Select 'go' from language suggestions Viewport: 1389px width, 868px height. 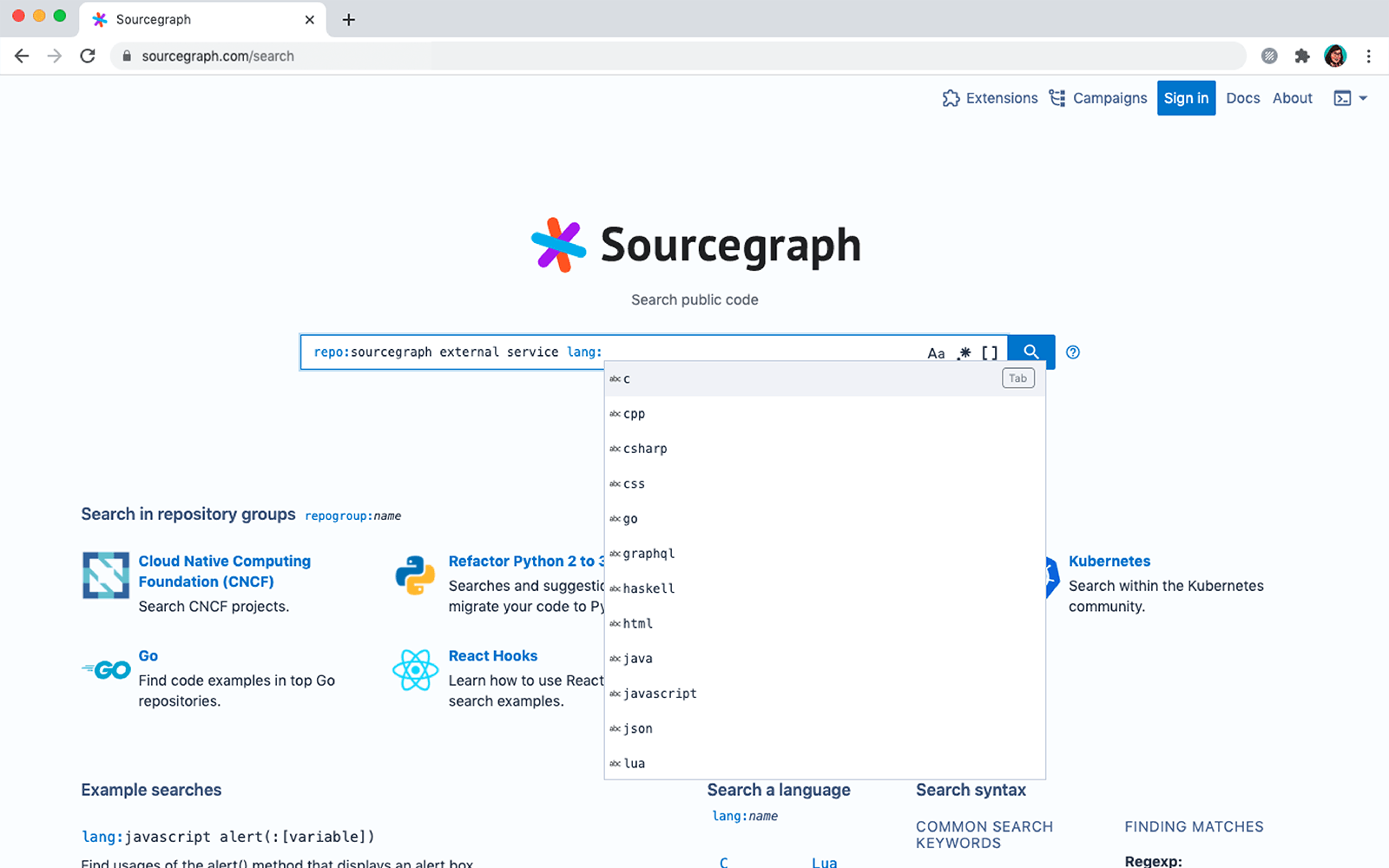click(630, 519)
